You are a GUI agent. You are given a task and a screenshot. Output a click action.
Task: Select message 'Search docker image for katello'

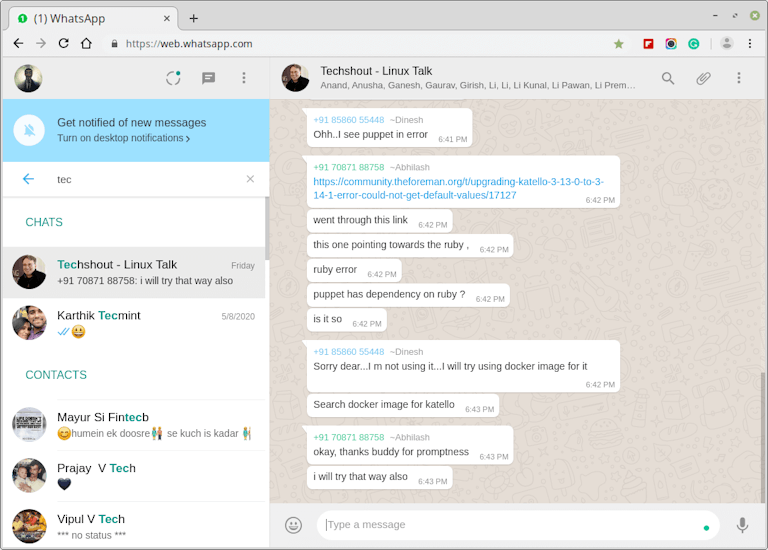[x=403, y=406]
